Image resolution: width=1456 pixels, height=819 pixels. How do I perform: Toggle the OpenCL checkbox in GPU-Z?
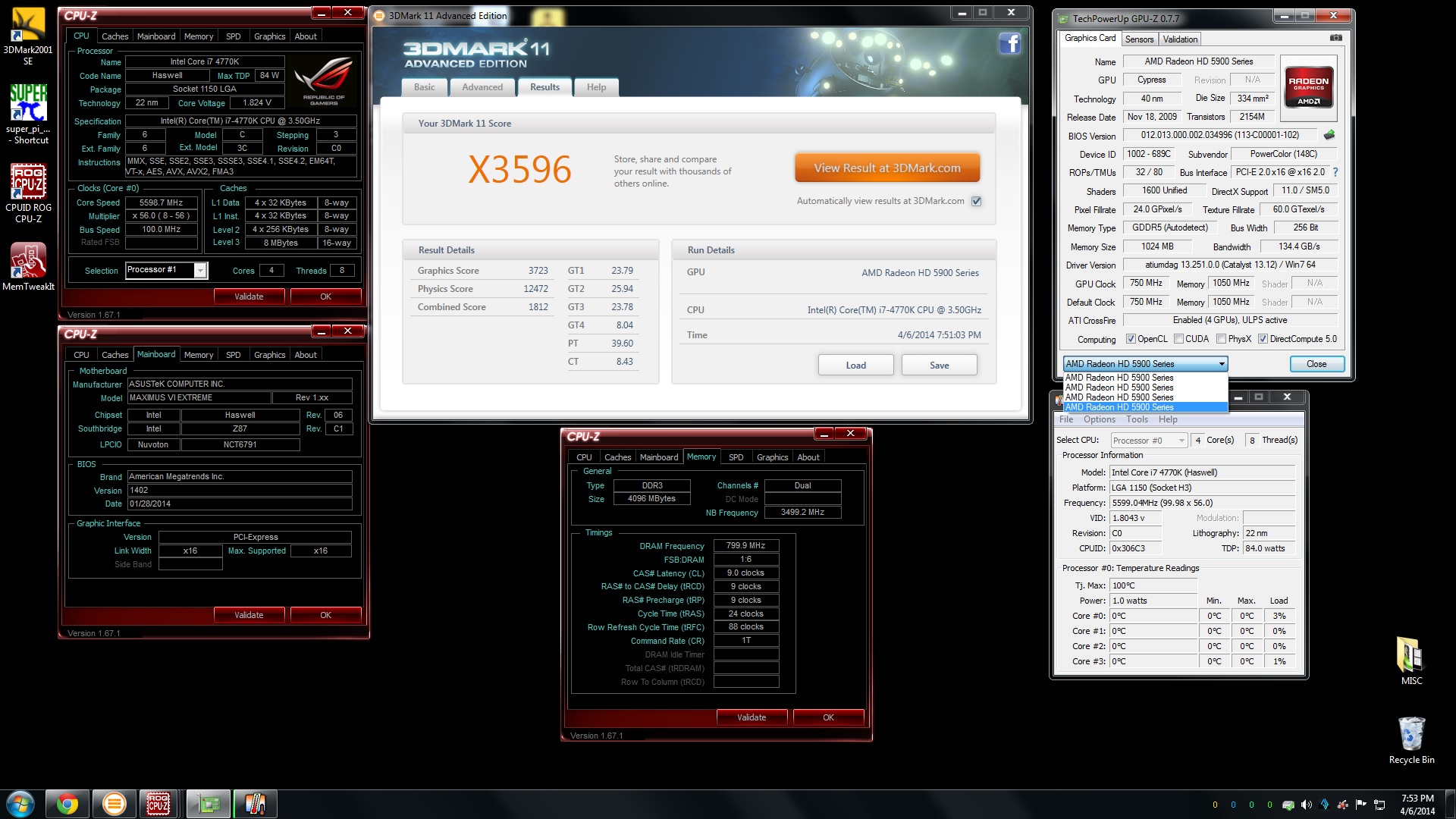1131,339
